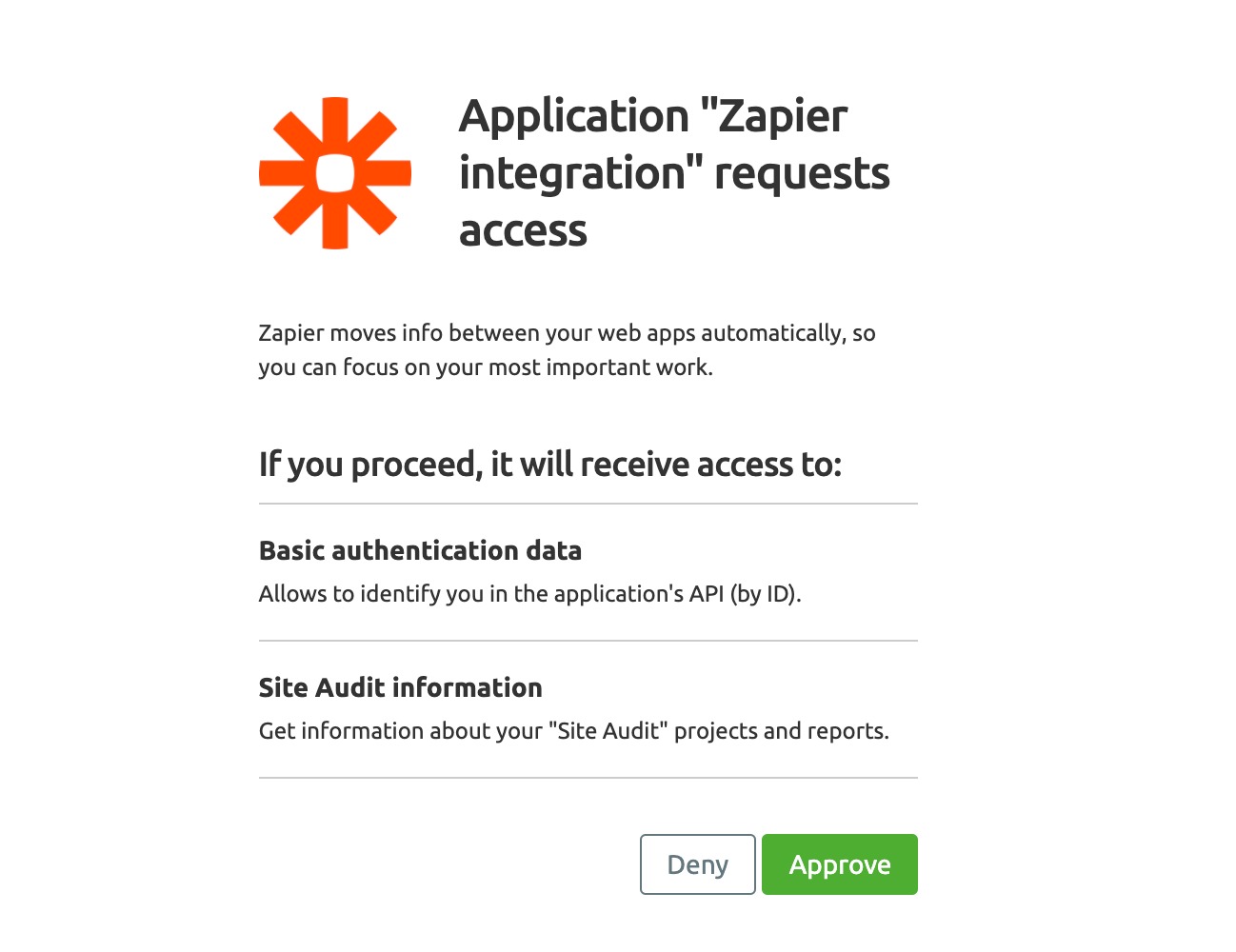Select the "Site Audit information" permission heading
This screenshot has height=952, width=1236.
[400, 687]
